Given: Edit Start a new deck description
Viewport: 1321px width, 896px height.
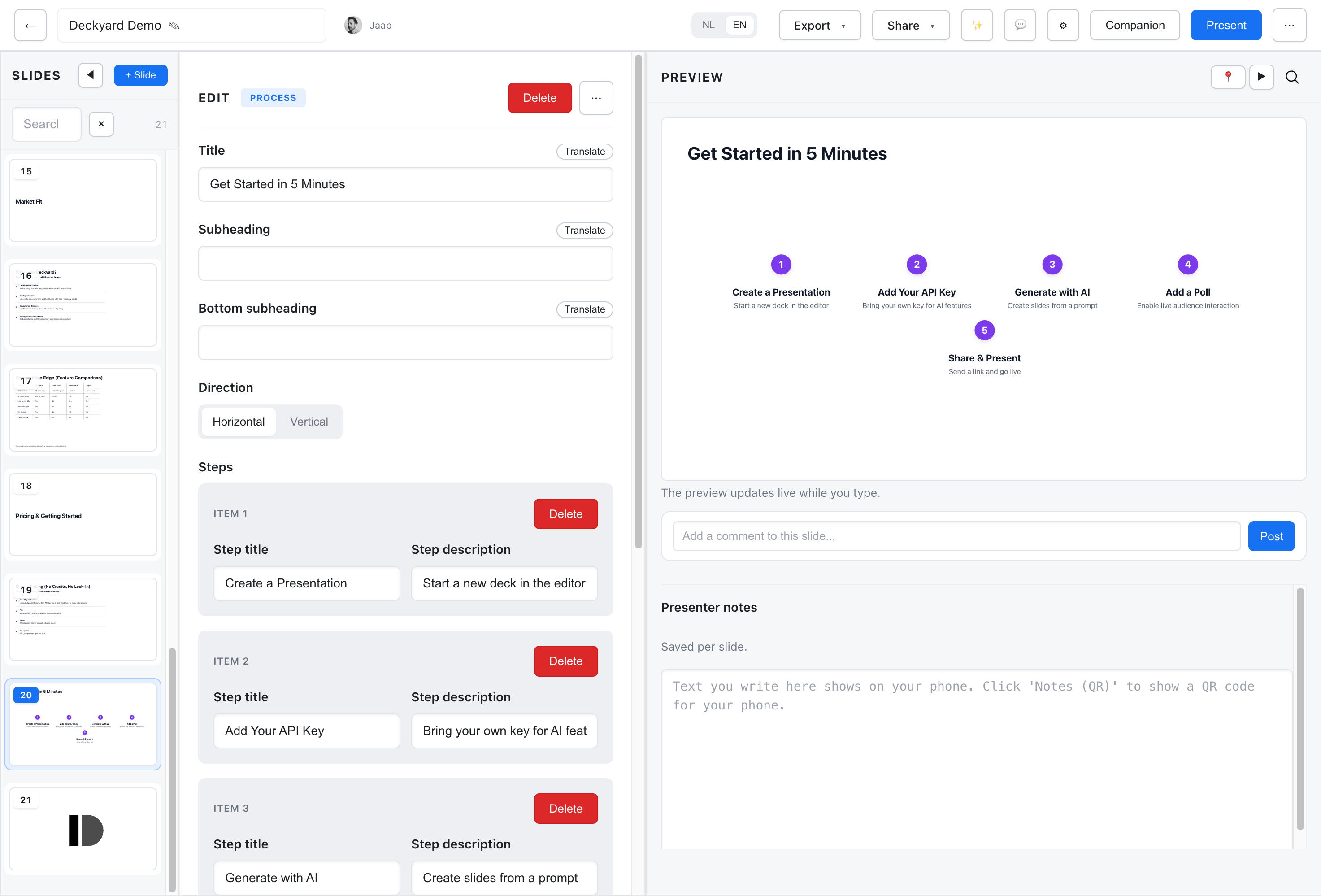Looking at the screenshot, I should click(504, 583).
